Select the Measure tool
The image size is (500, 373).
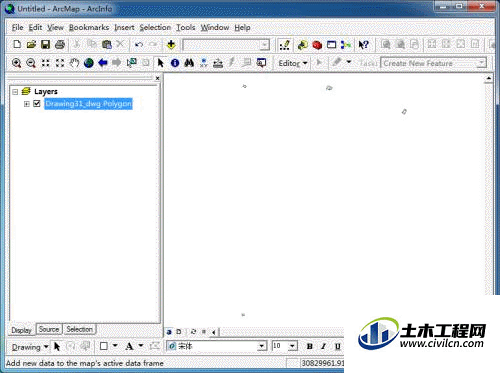click(x=218, y=63)
